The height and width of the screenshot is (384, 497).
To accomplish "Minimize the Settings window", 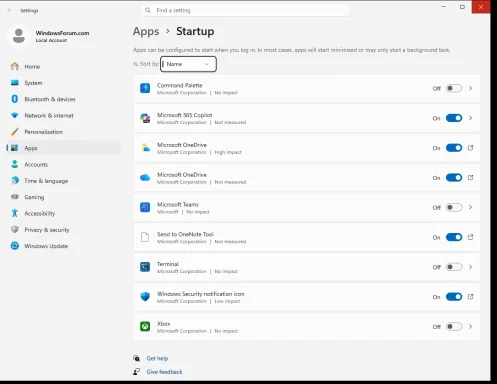I will tap(443, 7).
